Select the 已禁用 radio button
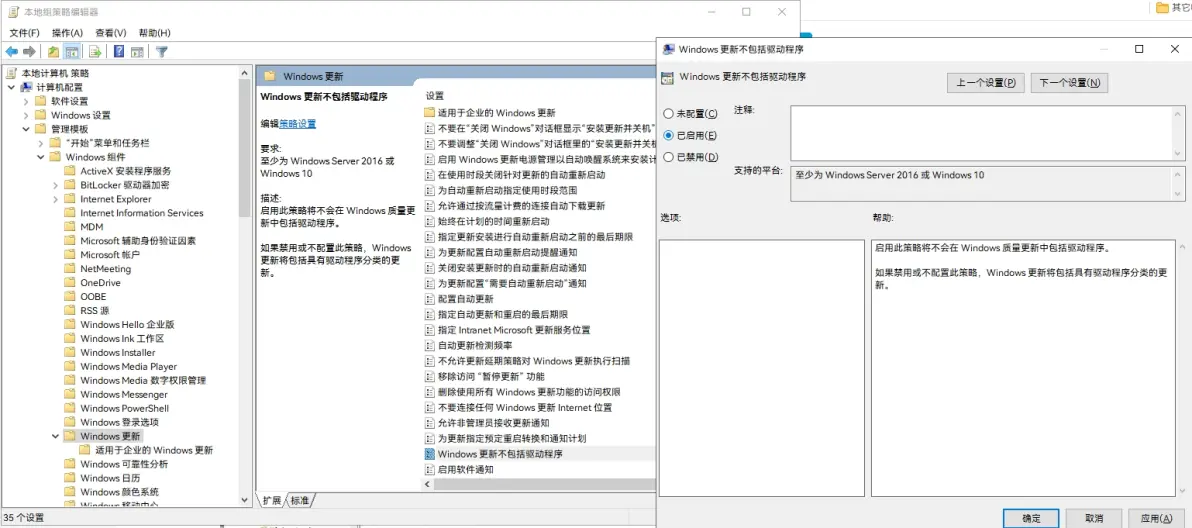Screen dimensions: 1192x528 pos(669,157)
